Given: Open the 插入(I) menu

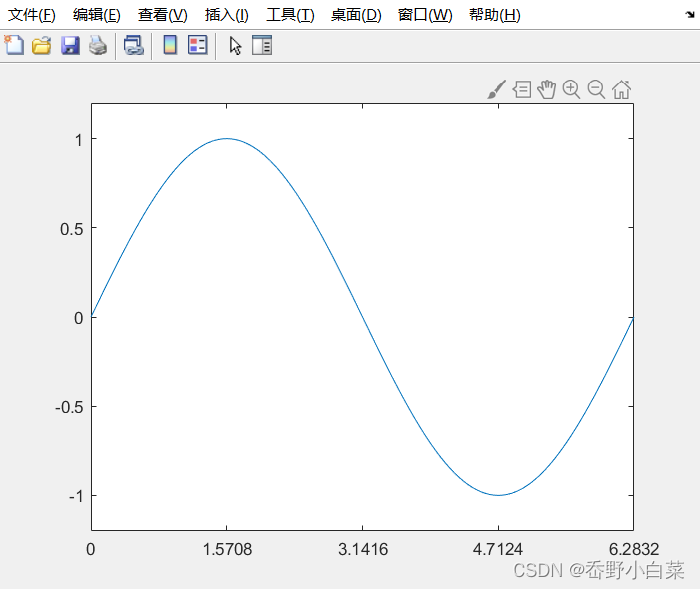Looking at the screenshot, I should (227, 15).
